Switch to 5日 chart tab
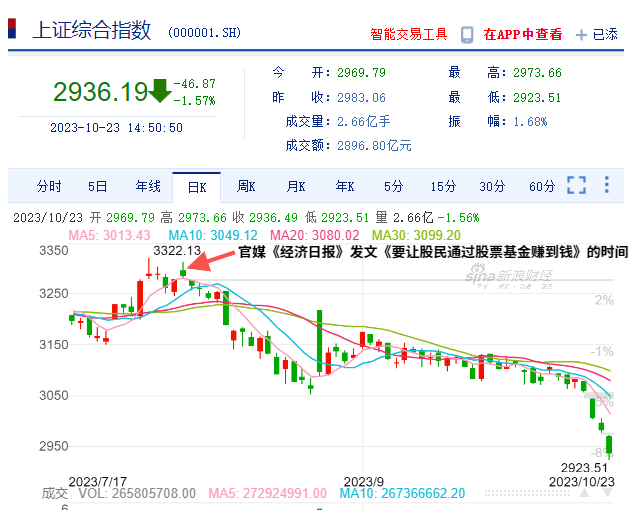Screen dimensions: 643x510 tap(98, 187)
